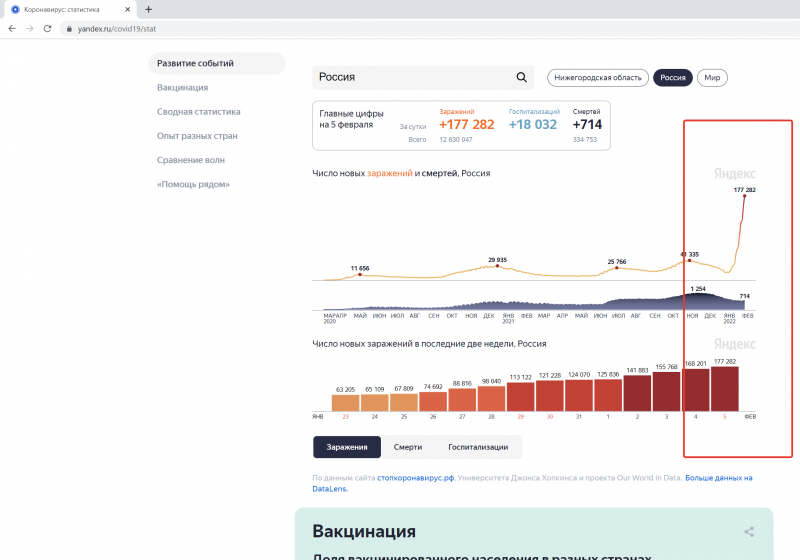This screenshot has width=800, height=560.
Task: Click the bar labeled 124 070
Action: (x=579, y=395)
